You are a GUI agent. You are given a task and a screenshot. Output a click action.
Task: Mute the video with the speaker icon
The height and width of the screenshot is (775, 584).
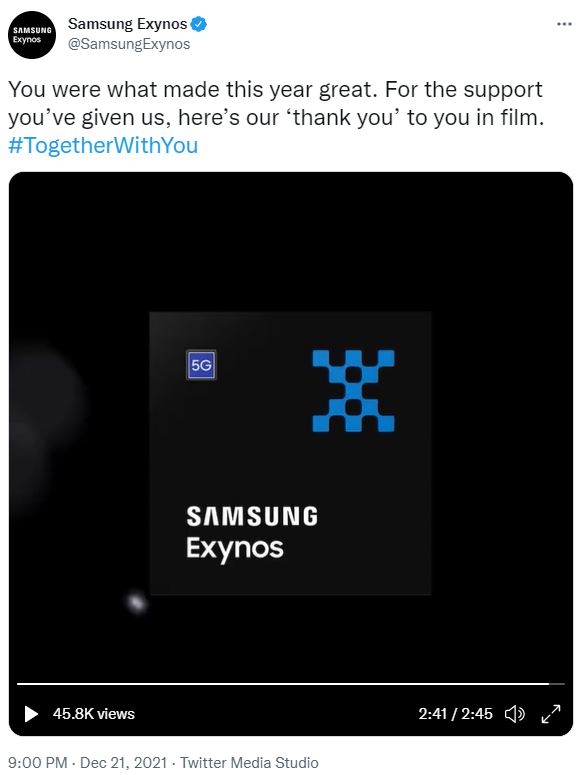pyautogui.click(x=514, y=714)
